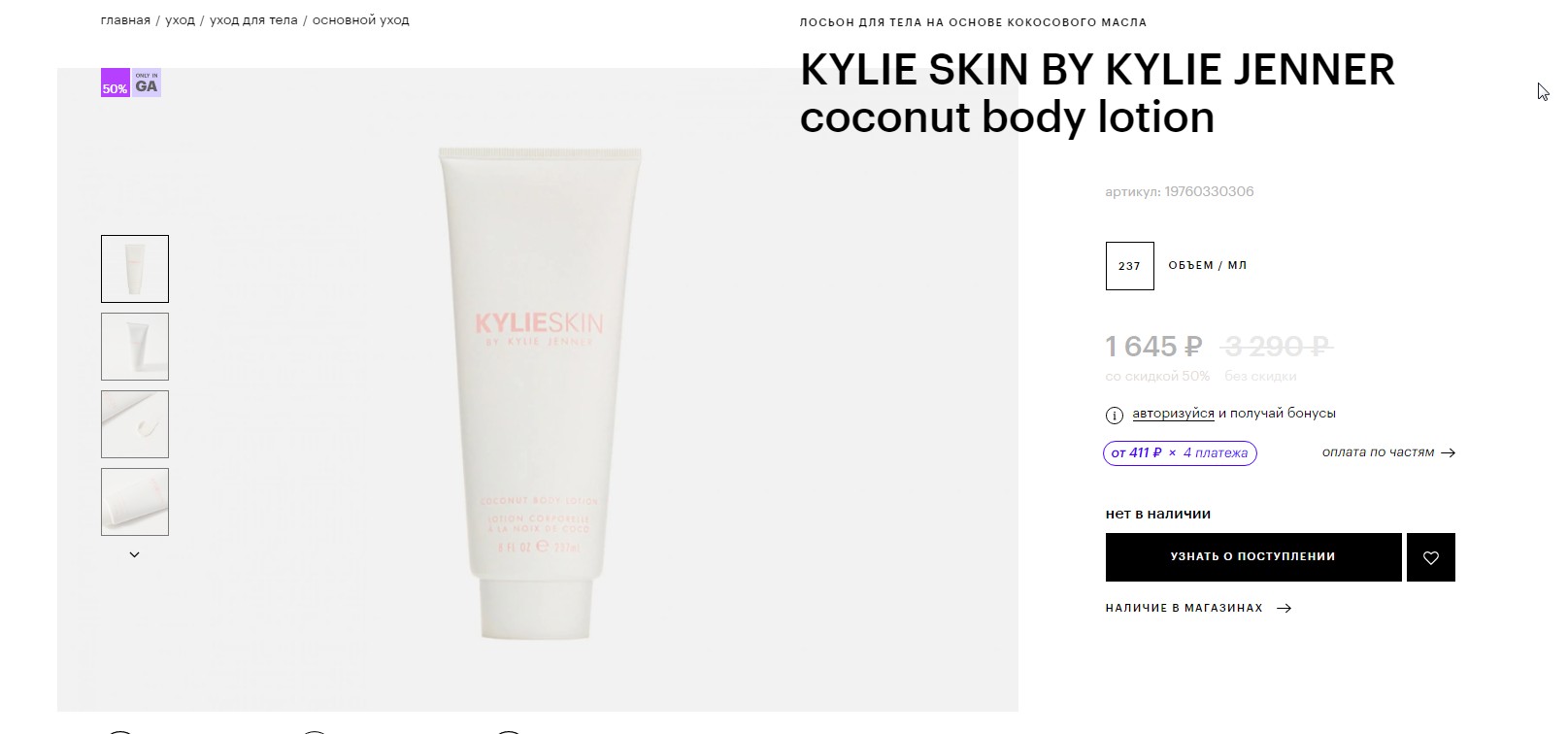
Task: Open the уход breadcrumb link
Action: point(180,20)
